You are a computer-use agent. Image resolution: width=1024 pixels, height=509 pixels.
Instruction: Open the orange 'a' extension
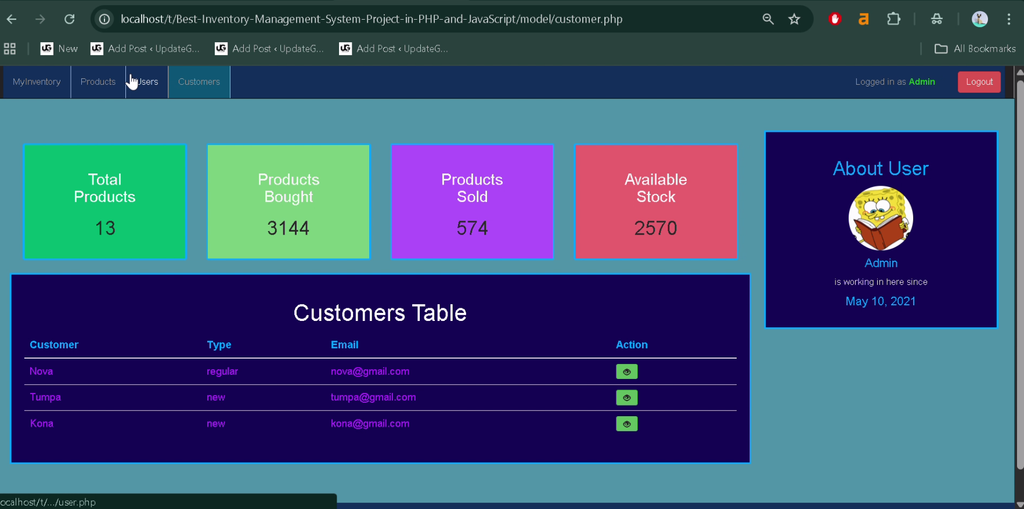coord(863,19)
